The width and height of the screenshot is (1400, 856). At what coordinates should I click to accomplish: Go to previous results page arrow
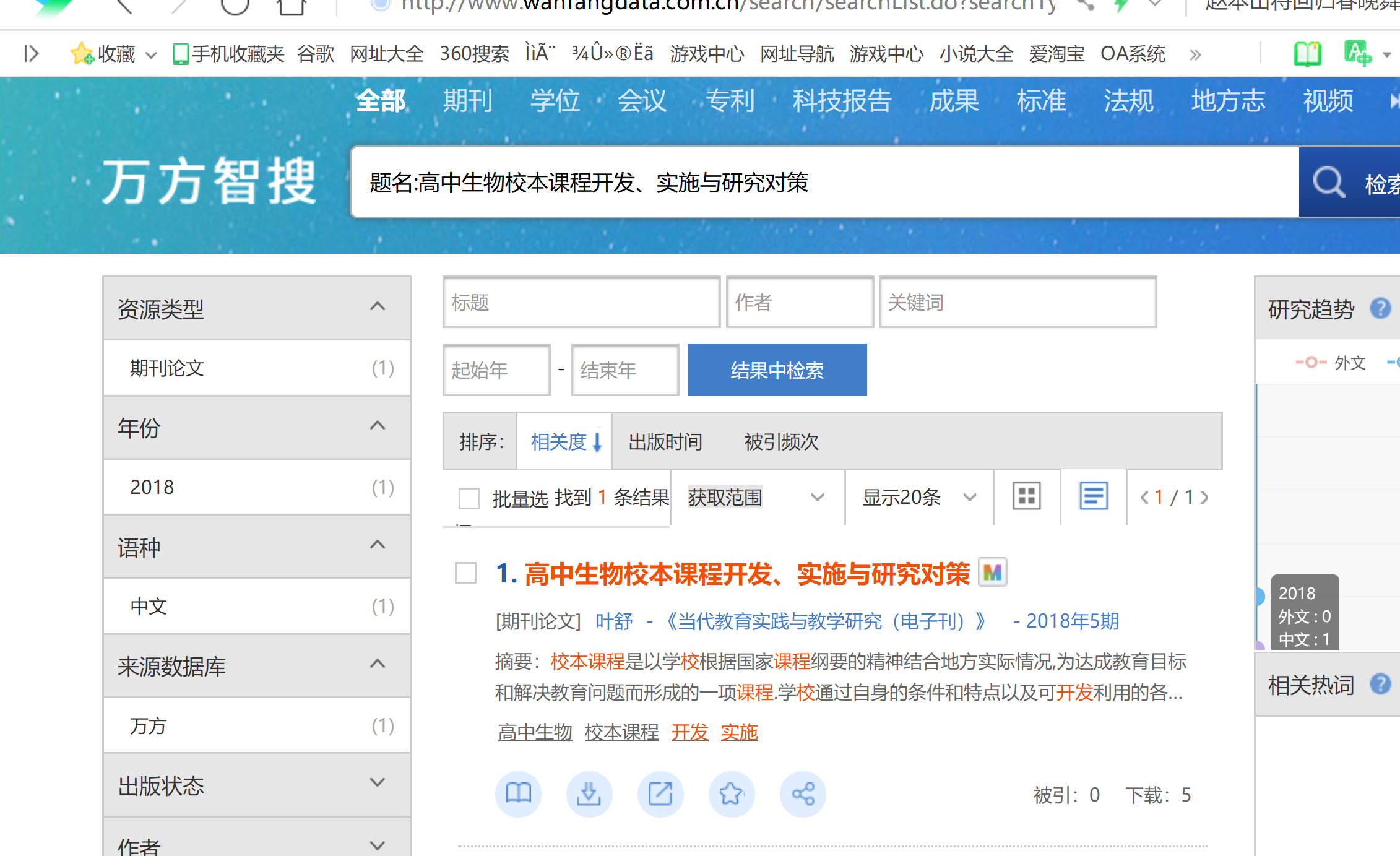click(1144, 497)
